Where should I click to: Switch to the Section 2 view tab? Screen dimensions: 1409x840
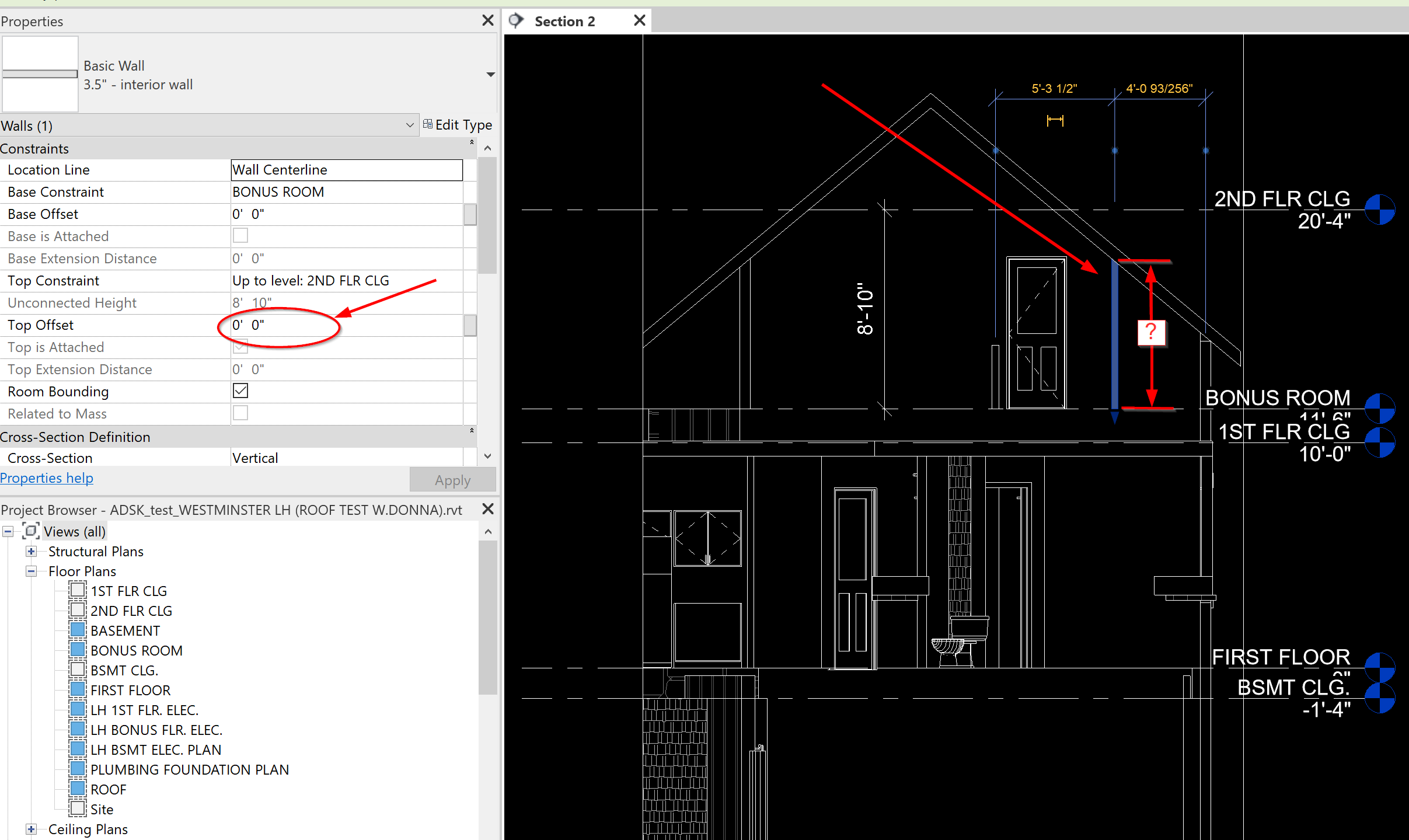564,20
